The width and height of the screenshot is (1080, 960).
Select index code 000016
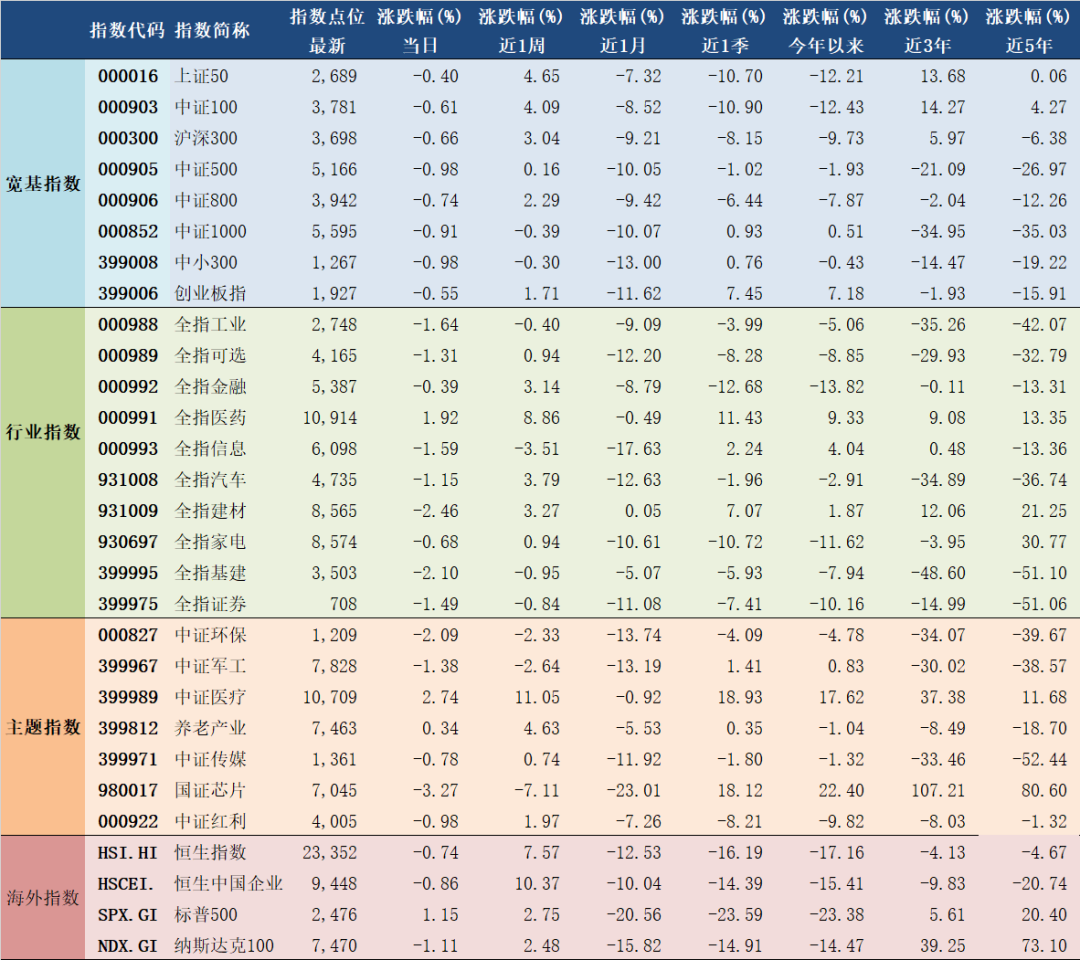pyautogui.click(x=128, y=76)
